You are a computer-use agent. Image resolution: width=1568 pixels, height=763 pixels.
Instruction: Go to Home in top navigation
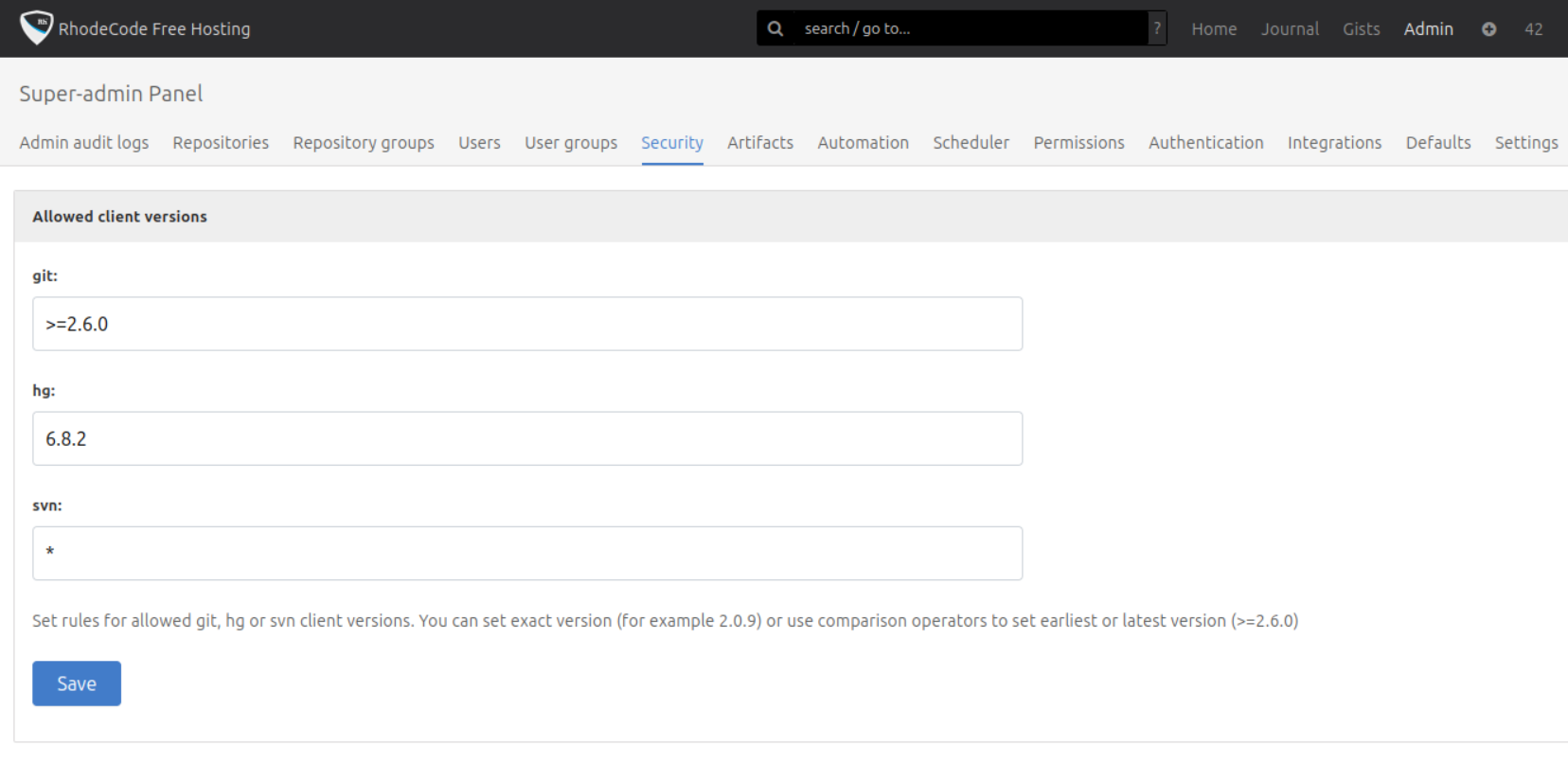pyautogui.click(x=1214, y=29)
